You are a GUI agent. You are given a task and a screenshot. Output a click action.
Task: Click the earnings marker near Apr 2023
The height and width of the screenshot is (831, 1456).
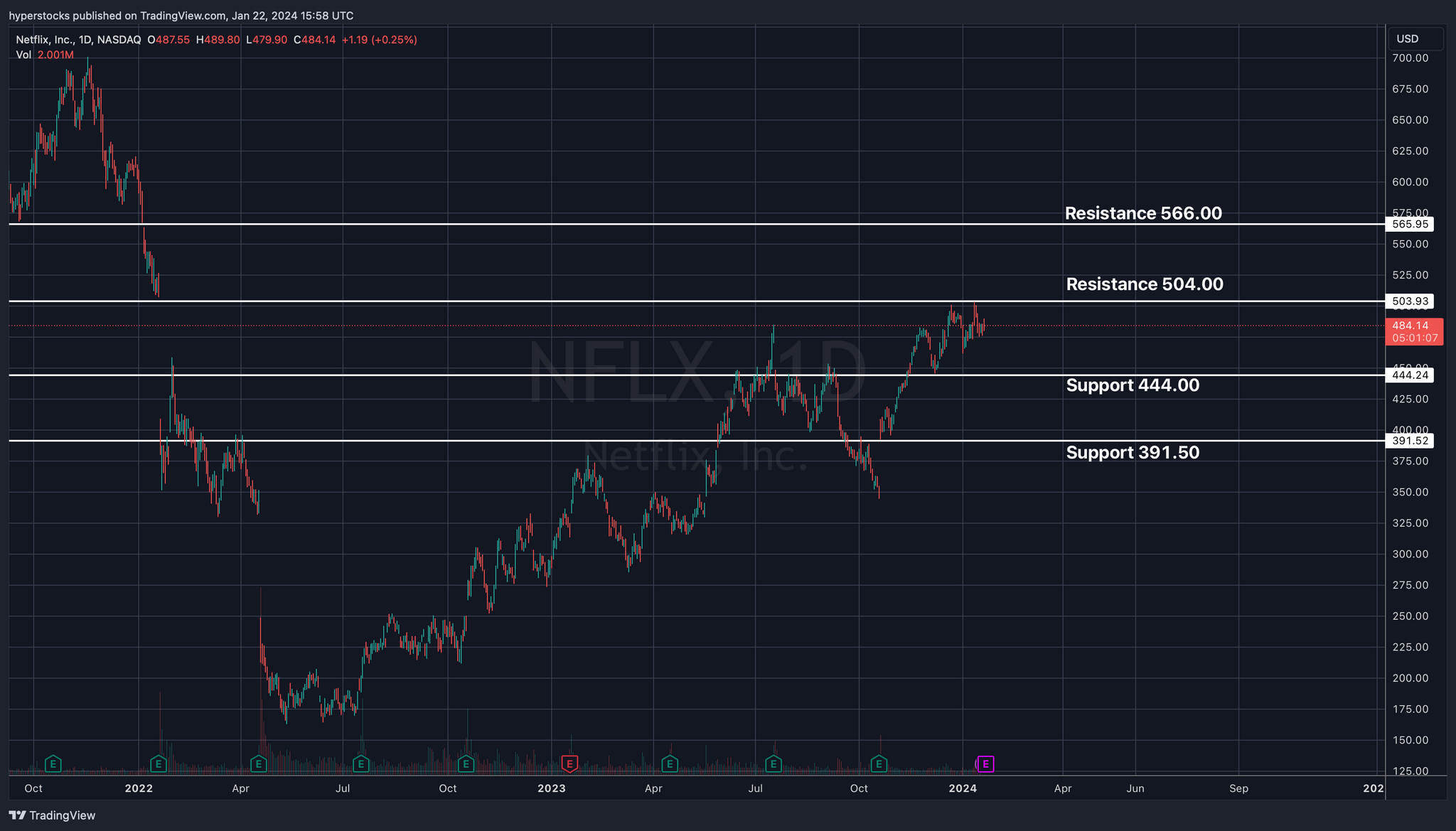(x=669, y=764)
